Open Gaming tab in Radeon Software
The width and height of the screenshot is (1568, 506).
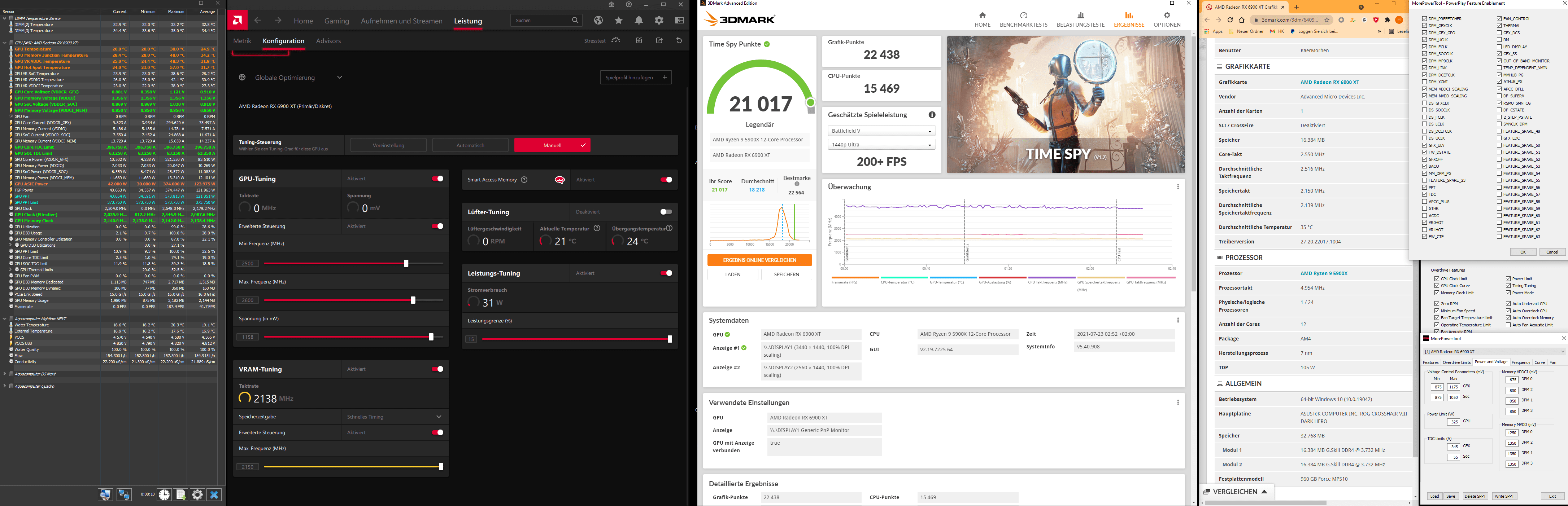click(x=337, y=21)
